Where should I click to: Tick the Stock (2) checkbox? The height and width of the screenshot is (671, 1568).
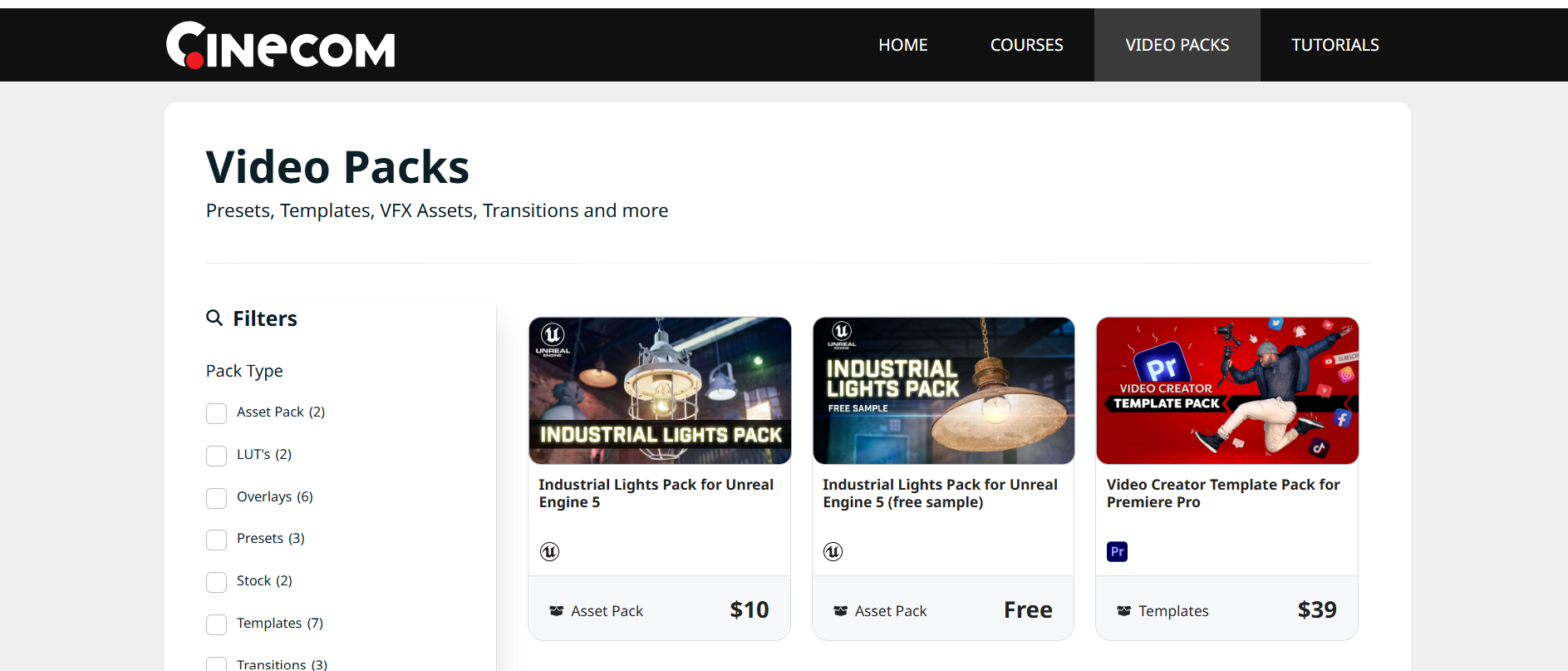[x=216, y=582]
